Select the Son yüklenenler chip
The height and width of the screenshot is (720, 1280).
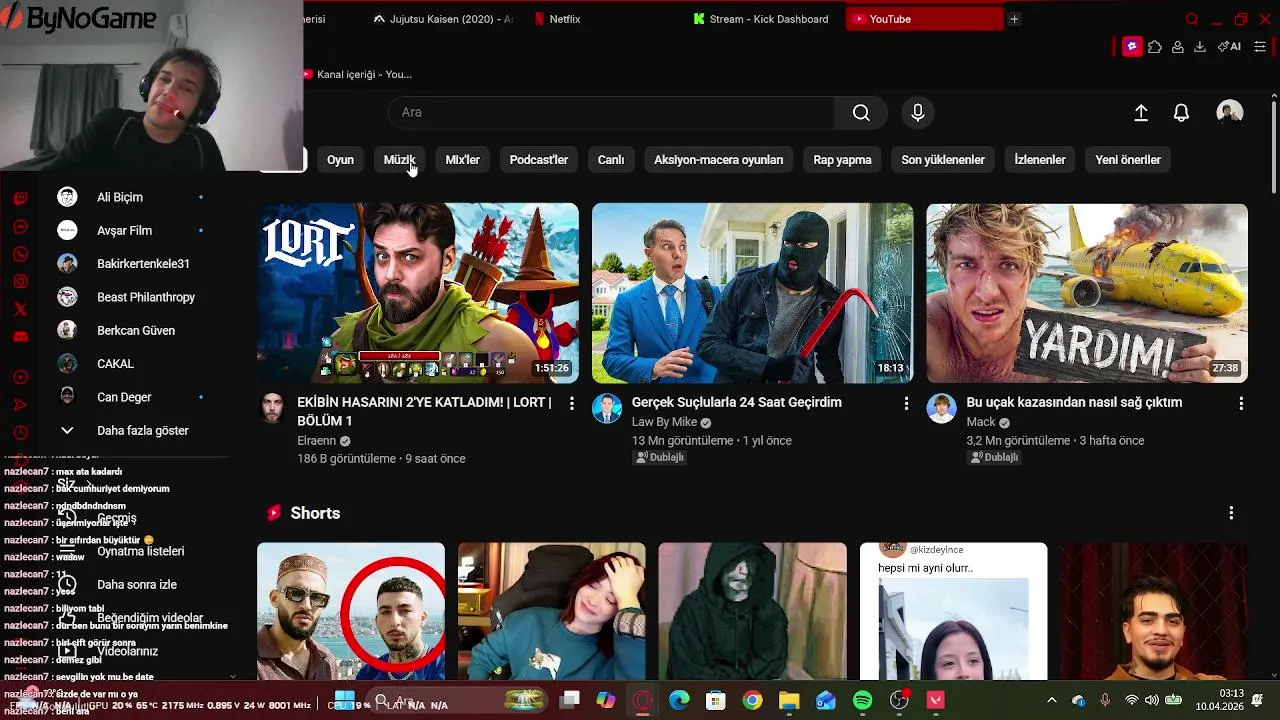[943, 160]
